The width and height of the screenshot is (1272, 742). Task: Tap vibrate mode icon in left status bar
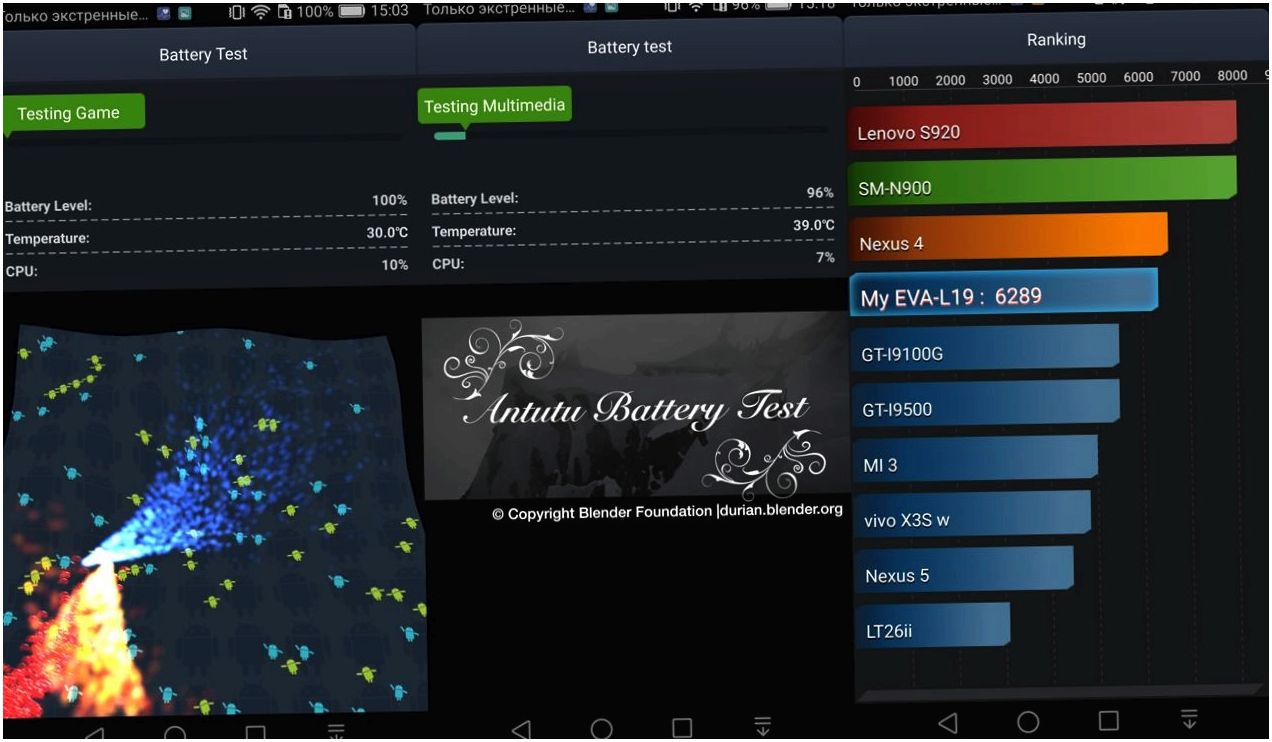pyautogui.click(x=237, y=12)
